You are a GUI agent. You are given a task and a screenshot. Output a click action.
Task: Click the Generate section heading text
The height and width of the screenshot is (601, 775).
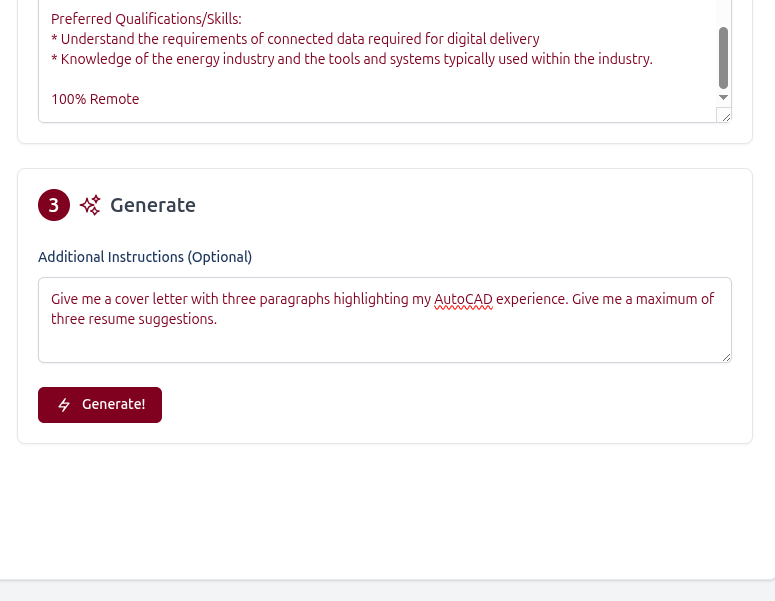(x=153, y=205)
